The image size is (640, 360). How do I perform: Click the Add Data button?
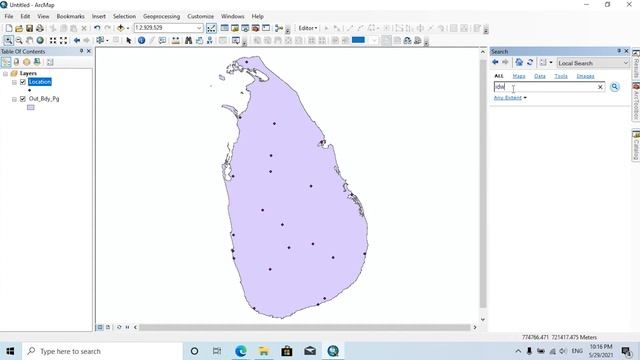(120, 28)
